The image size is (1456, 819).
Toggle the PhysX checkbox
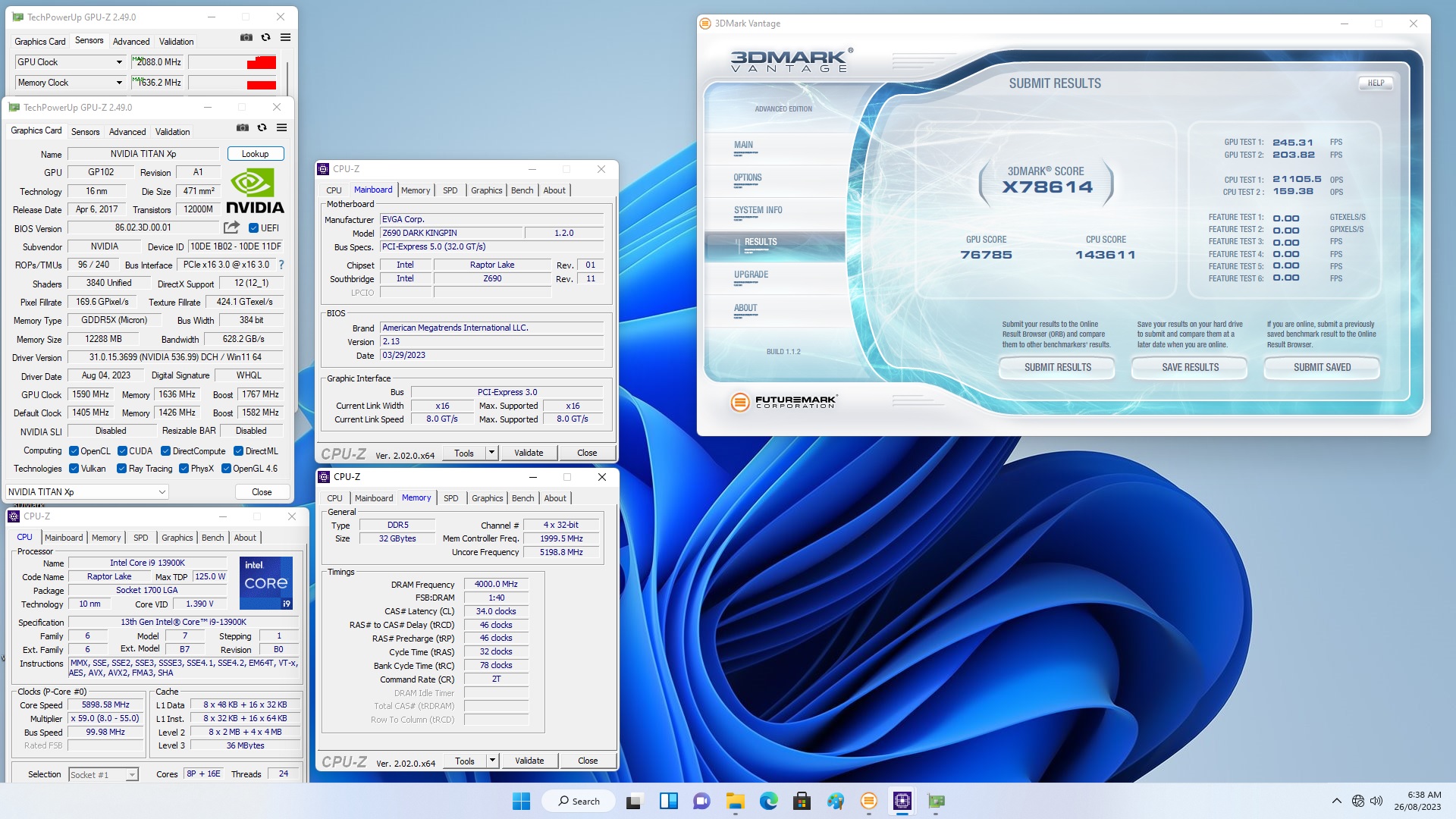(184, 469)
